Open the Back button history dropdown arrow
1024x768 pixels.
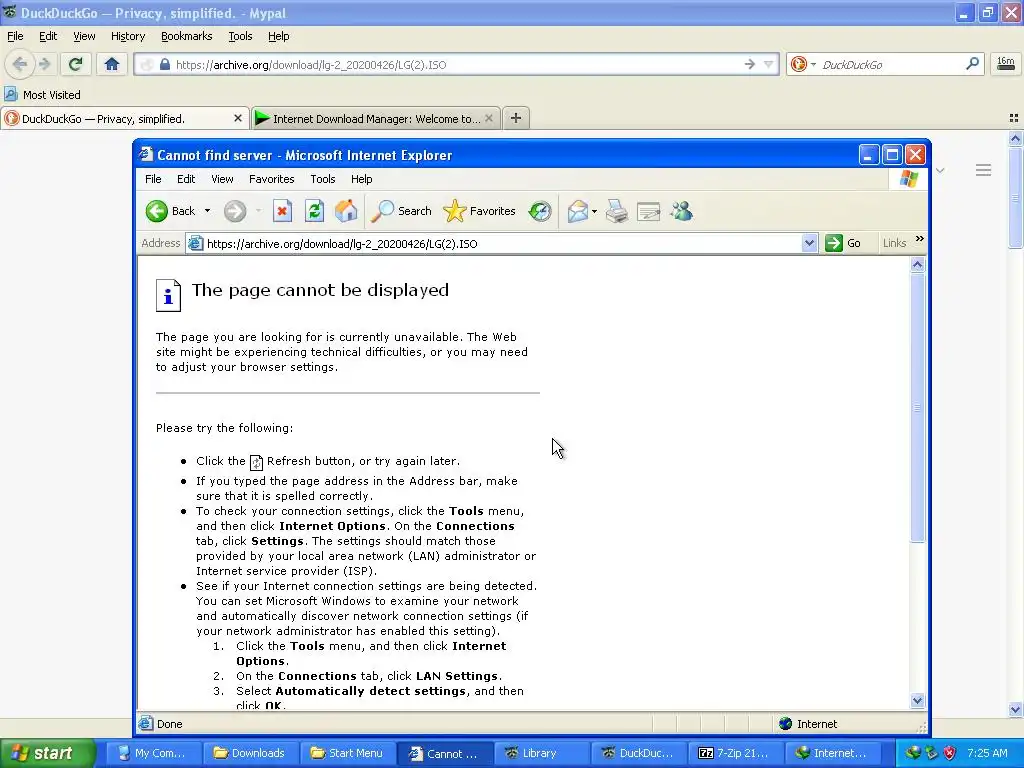tap(207, 211)
